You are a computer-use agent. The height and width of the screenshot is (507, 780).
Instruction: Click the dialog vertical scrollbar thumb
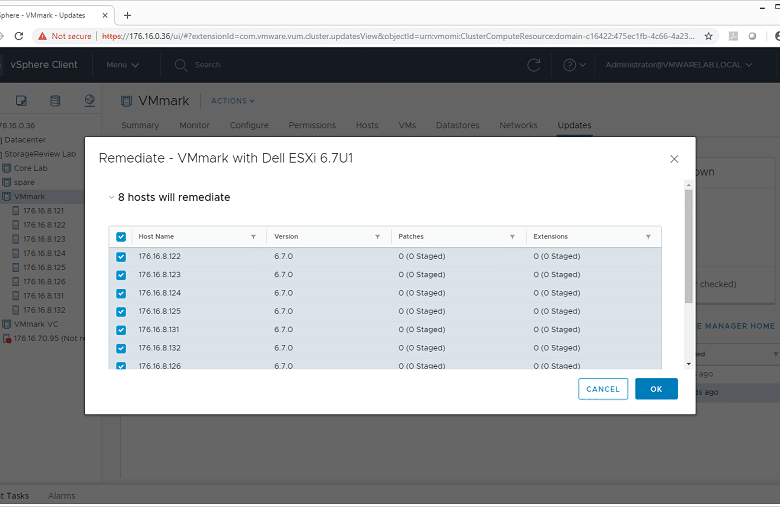click(x=689, y=246)
